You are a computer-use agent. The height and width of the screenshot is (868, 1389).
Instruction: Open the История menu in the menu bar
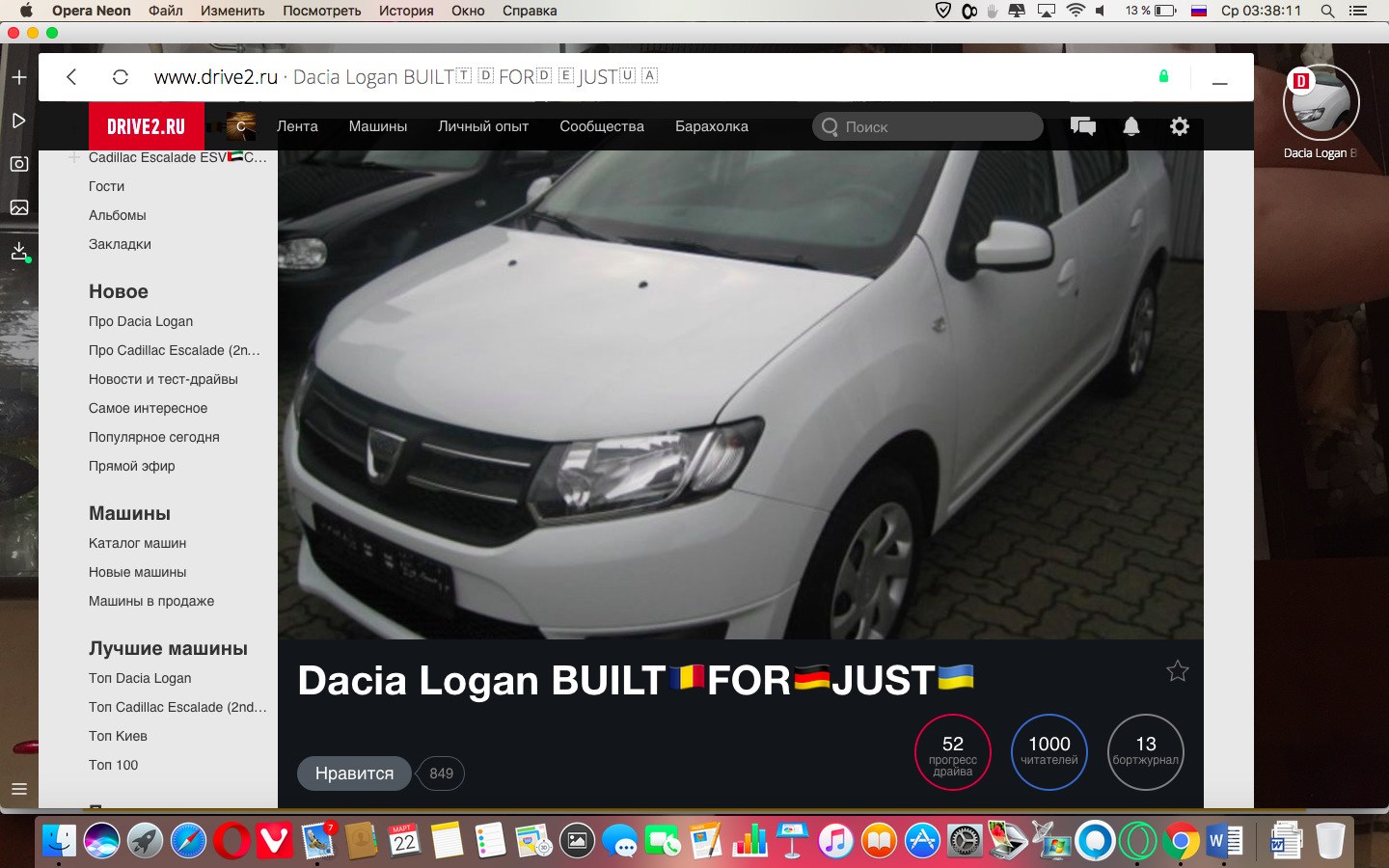405,11
